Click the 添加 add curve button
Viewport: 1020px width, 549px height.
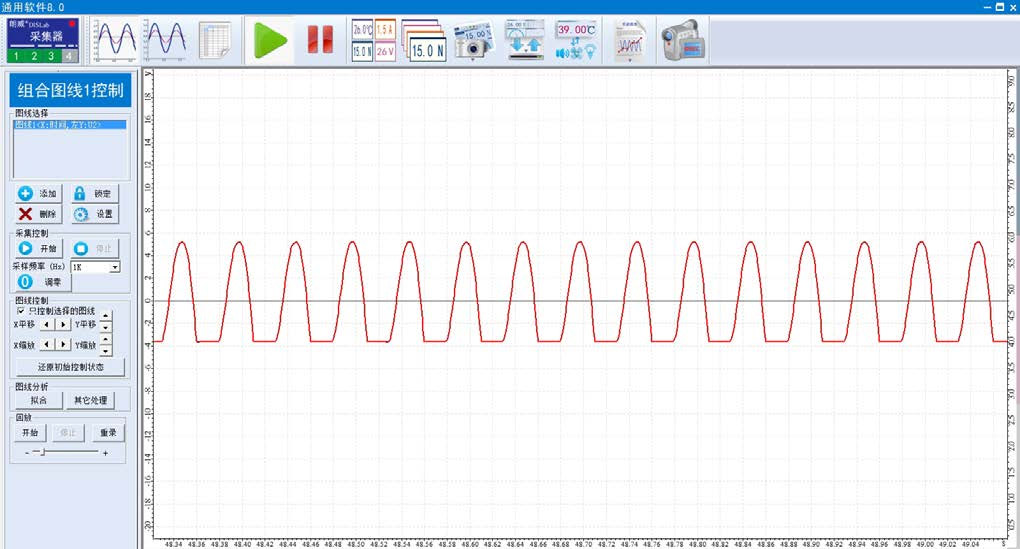(39, 193)
